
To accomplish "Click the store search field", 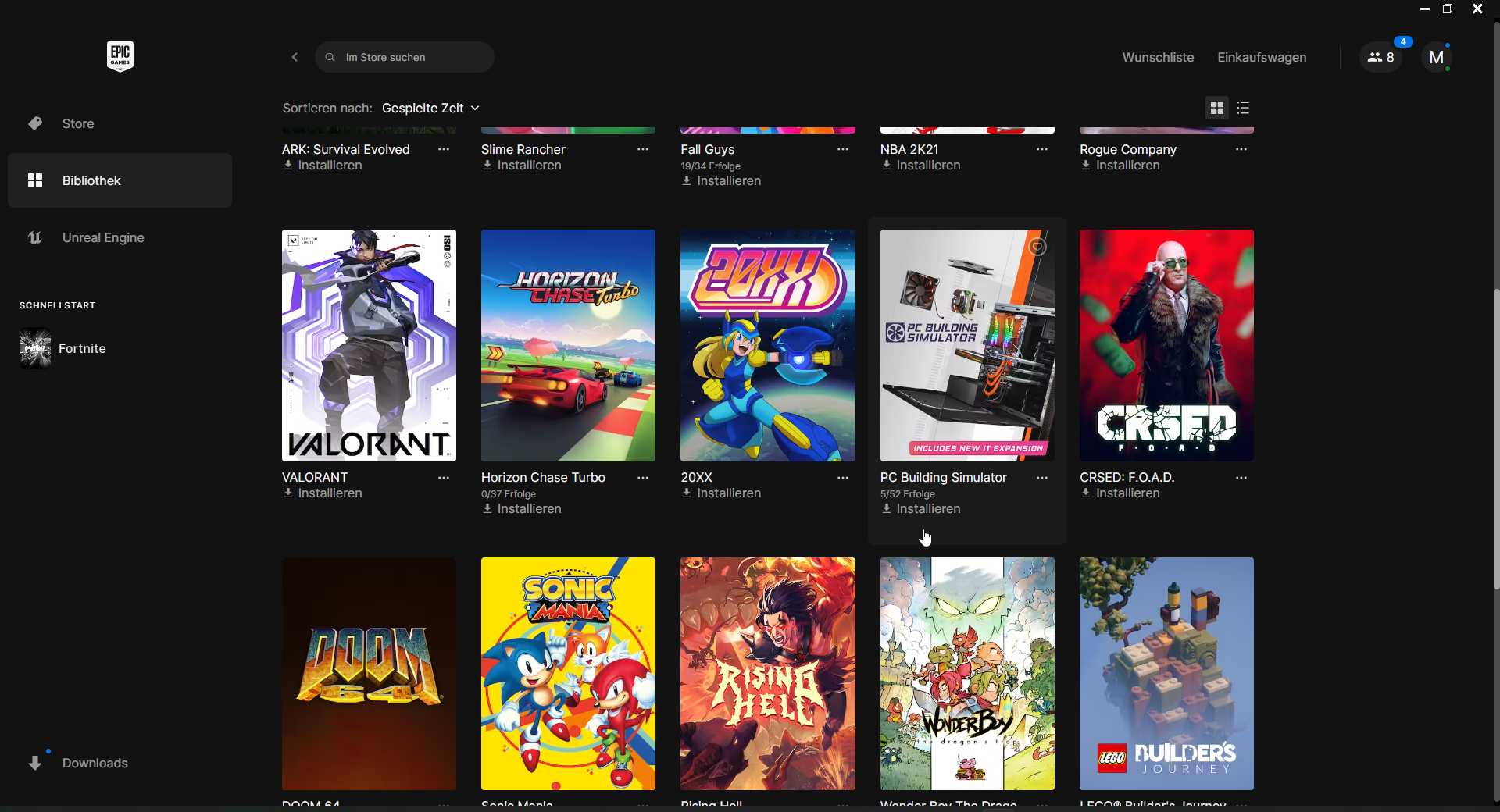I will (x=405, y=57).
